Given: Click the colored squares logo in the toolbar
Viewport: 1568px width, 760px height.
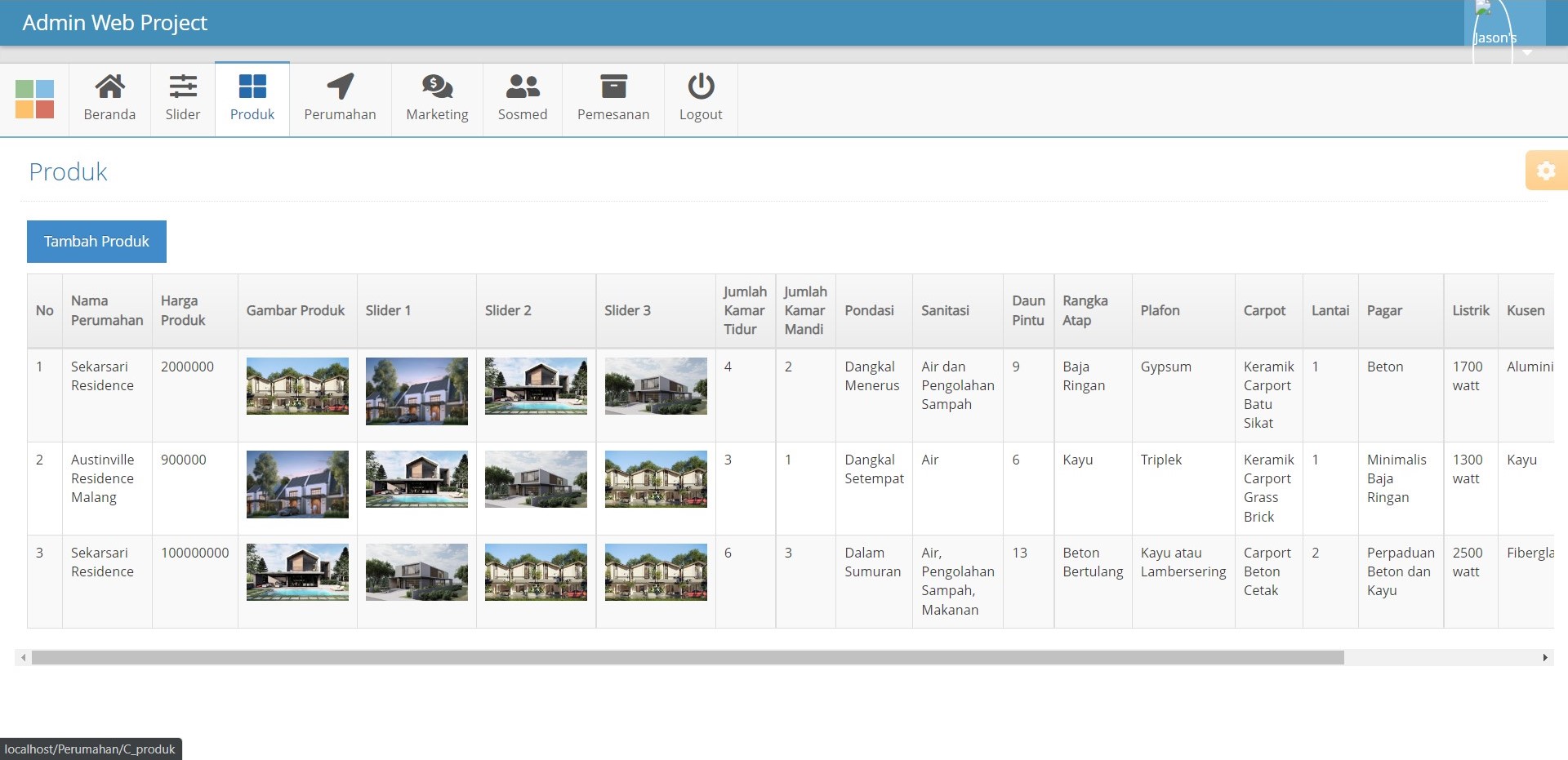Looking at the screenshot, I should coord(34,98).
